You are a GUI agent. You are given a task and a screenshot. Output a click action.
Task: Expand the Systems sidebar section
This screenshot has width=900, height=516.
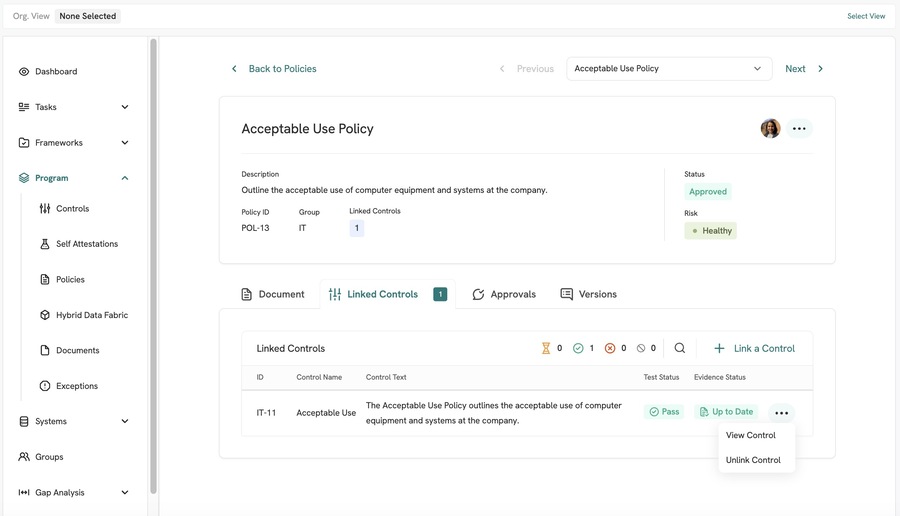point(125,421)
